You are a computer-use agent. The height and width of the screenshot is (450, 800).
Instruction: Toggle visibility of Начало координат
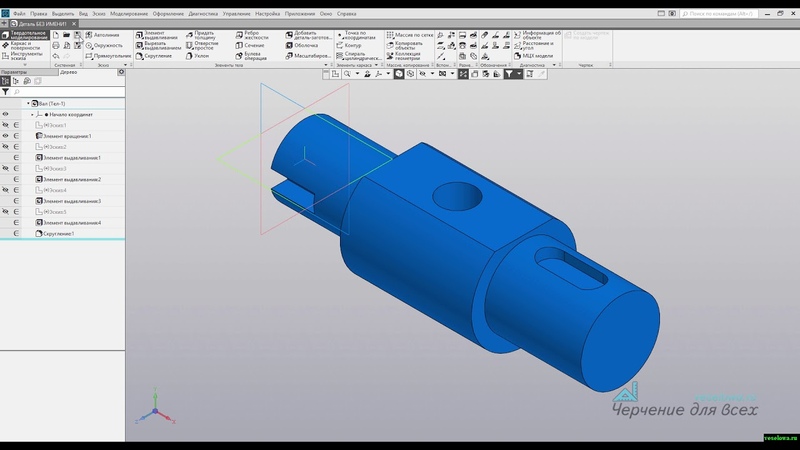click(x=5, y=114)
